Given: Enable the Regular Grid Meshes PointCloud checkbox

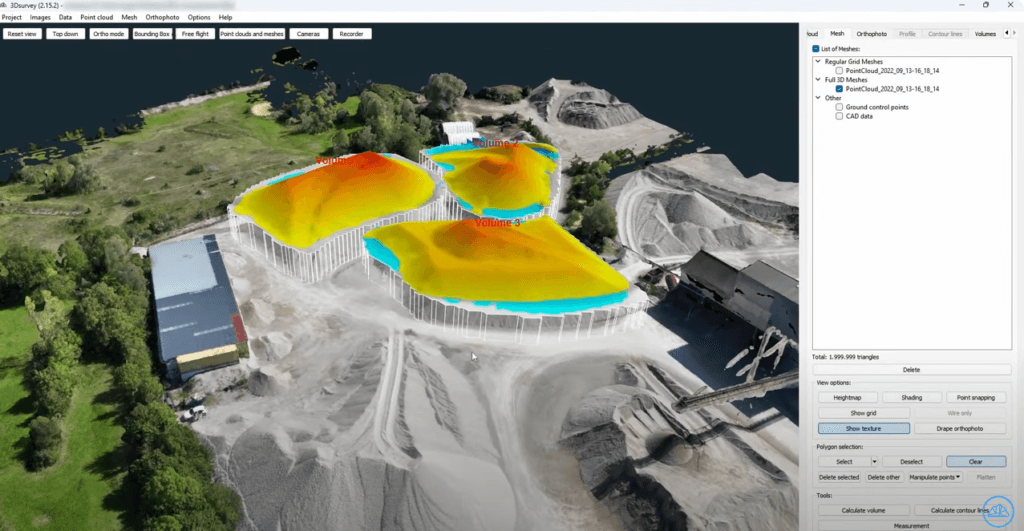Looking at the screenshot, I should pos(839,71).
